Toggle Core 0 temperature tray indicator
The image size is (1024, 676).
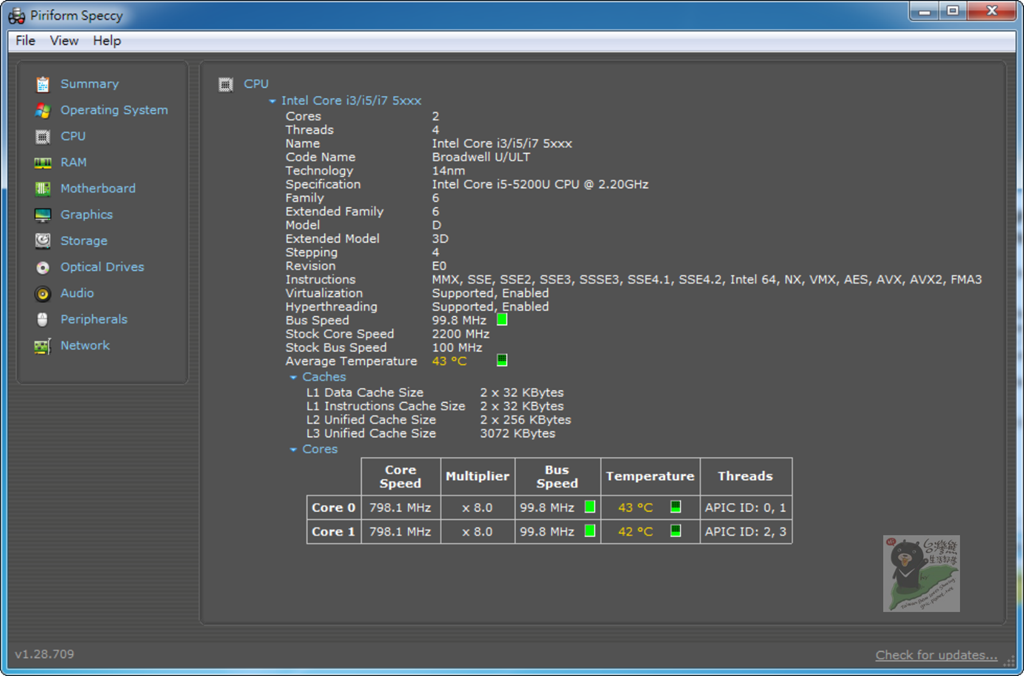pyautogui.click(x=676, y=507)
